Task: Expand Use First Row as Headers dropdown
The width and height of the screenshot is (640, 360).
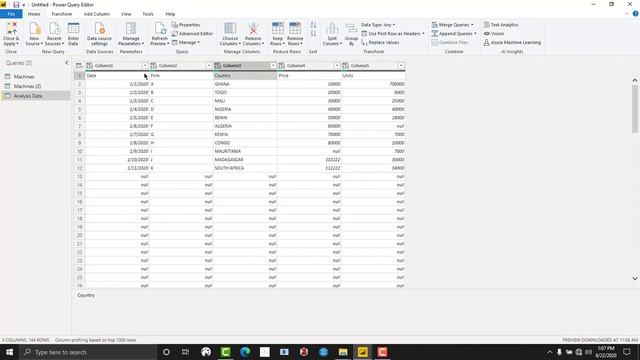Action: 423,33
